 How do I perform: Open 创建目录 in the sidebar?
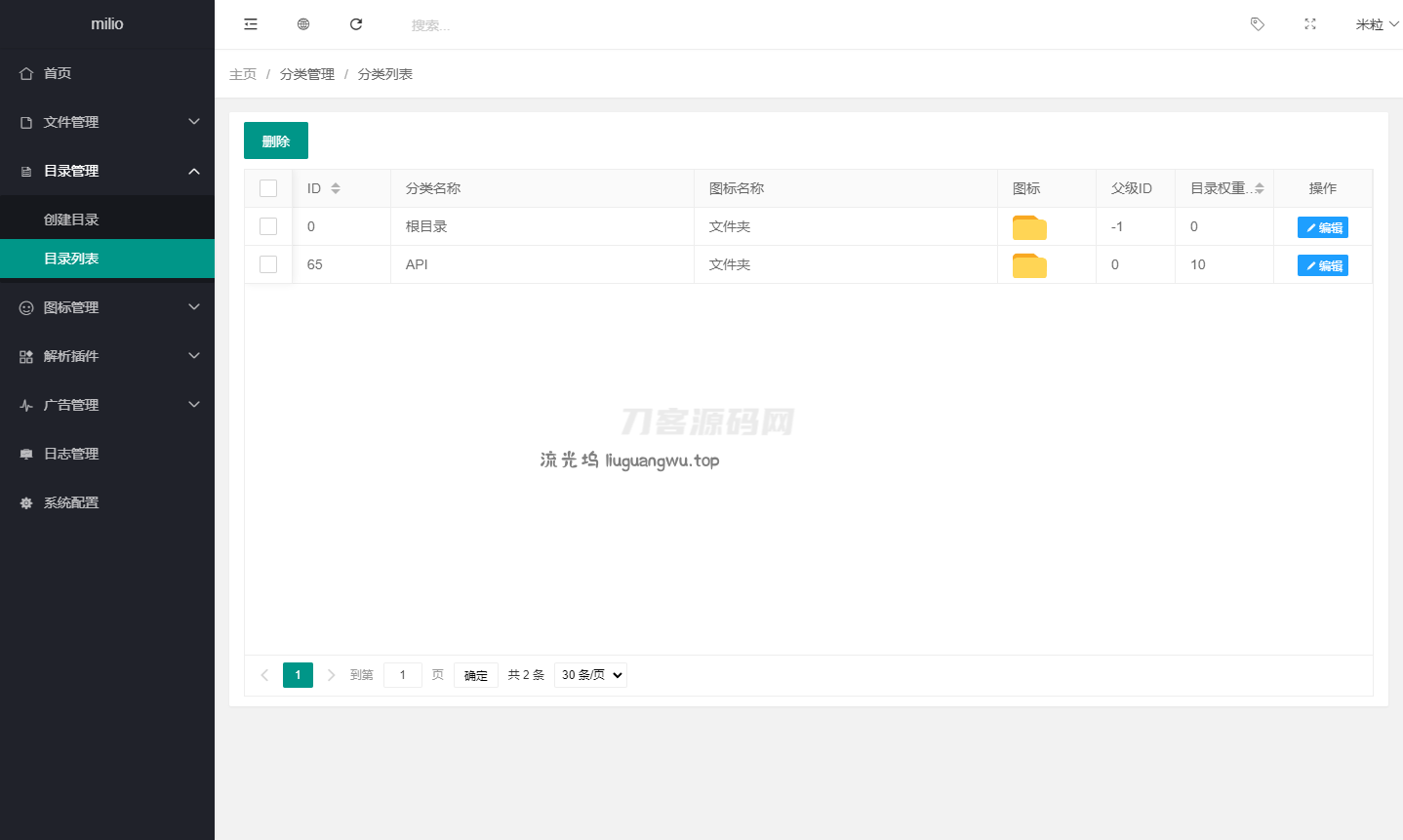(71, 220)
